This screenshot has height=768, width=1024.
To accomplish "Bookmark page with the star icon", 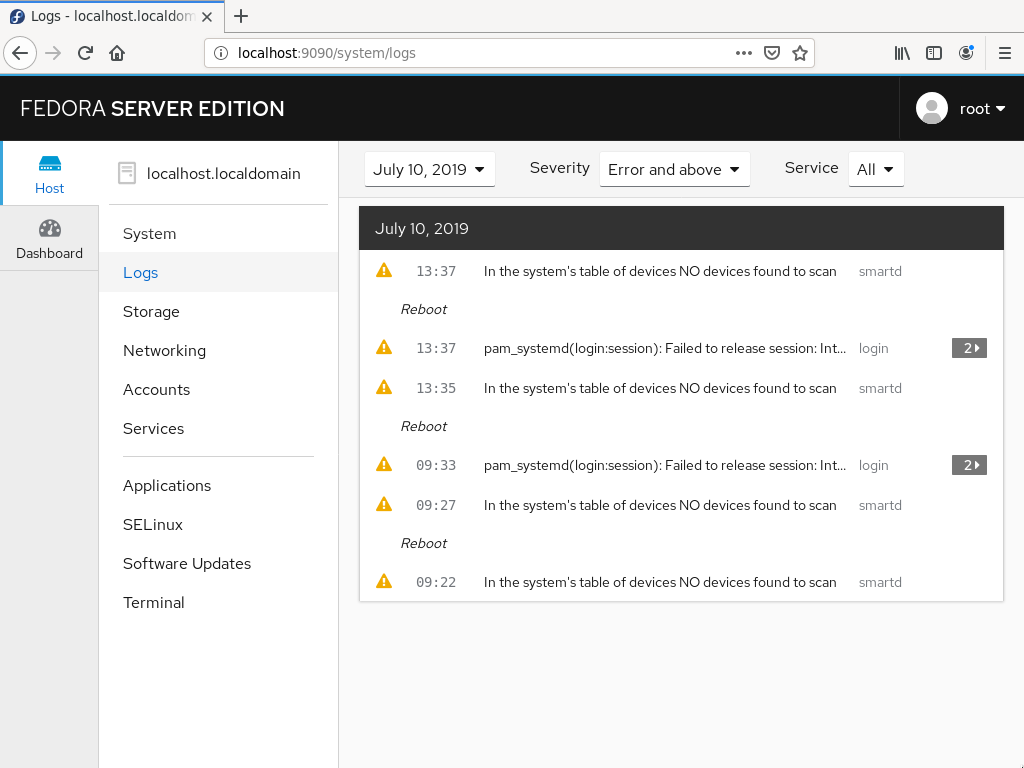I will (800, 53).
